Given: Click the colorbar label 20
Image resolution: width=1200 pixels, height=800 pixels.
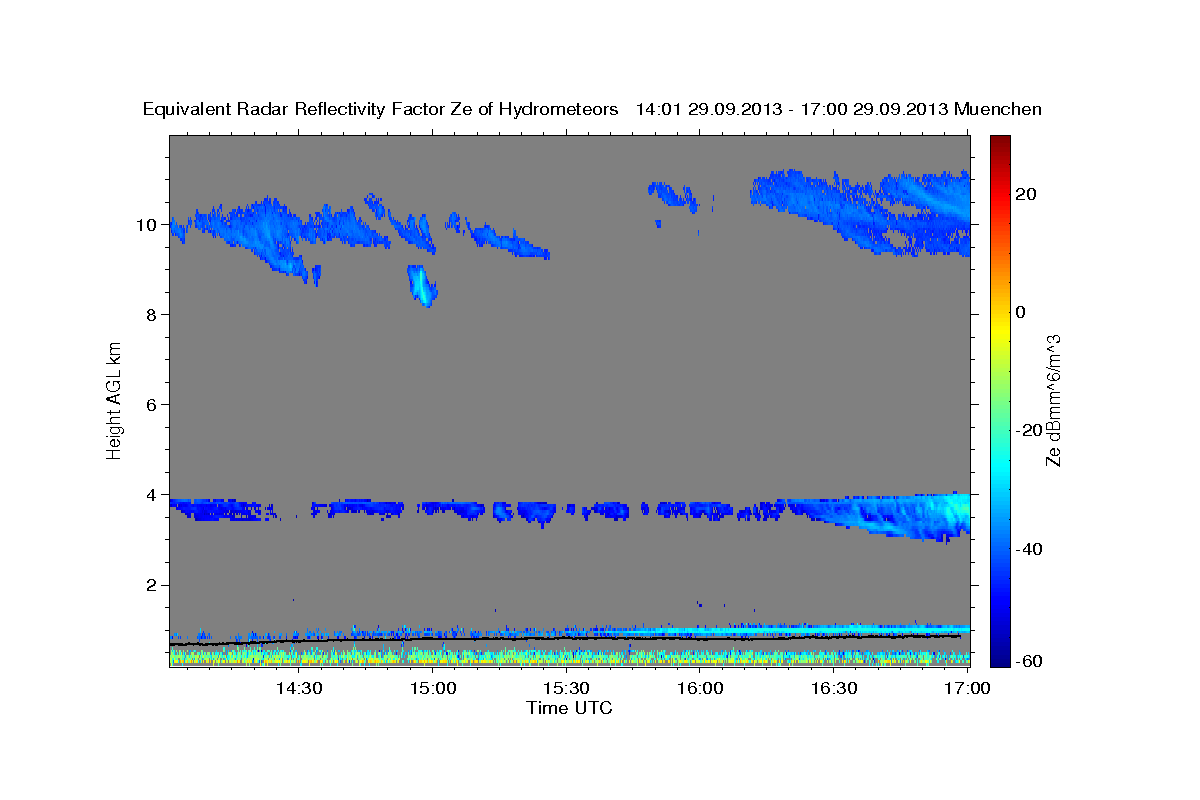Looking at the screenshot, I should (x=1025, y=194).
